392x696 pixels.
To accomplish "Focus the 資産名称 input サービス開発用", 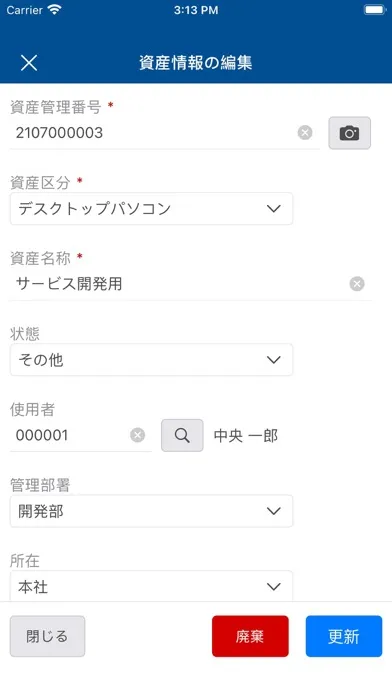I will coord(180,284).
